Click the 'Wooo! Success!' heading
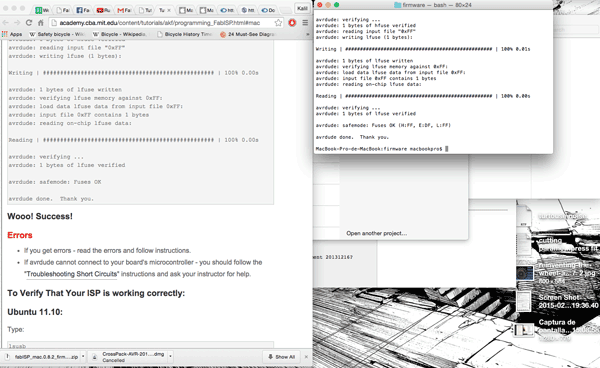Viewport: 600px width, 368px height. [40, 217]
